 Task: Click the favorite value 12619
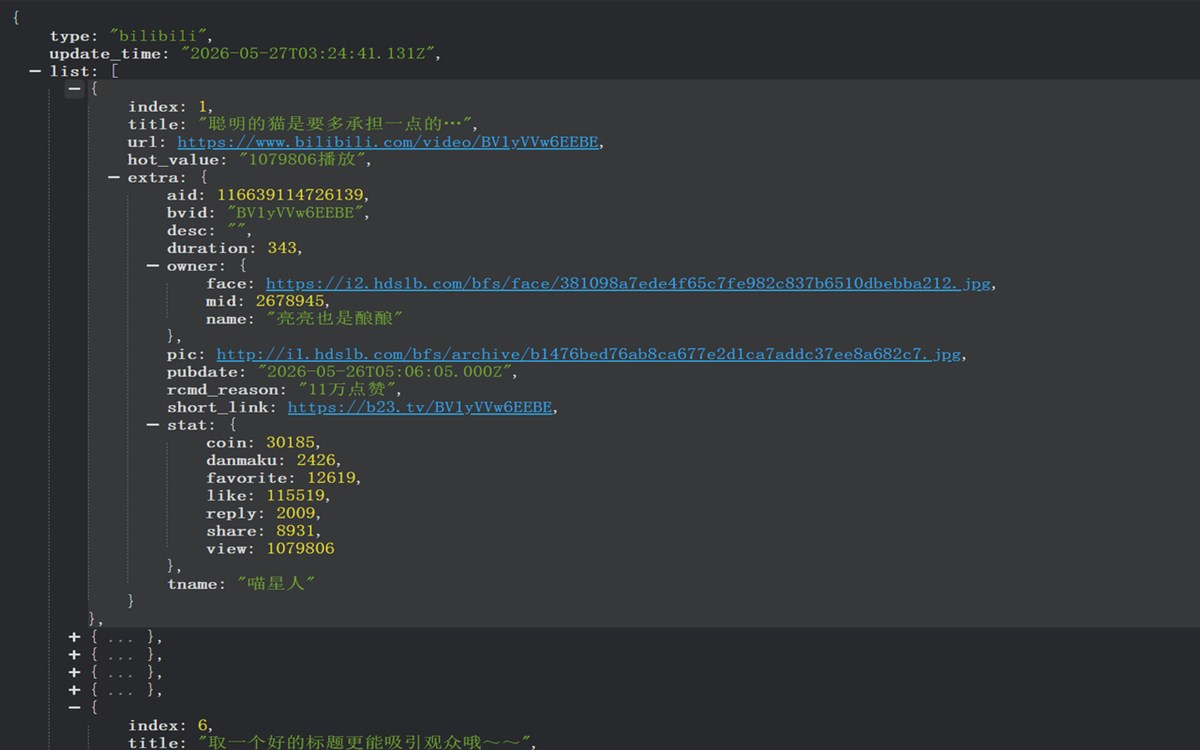pos(331,478)
